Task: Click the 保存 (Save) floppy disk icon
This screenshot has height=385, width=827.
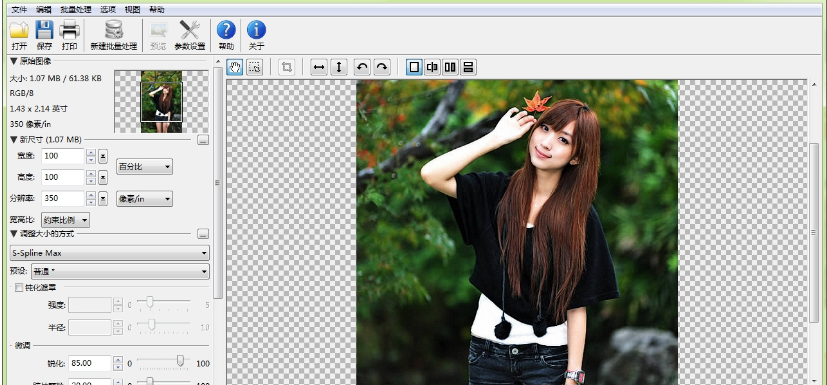Action: click(x=44, y=30)
